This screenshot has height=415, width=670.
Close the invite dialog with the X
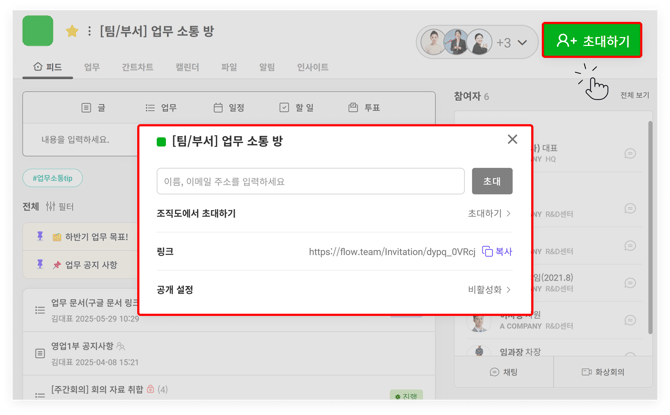pyautogui.click(x=512, y=140)
